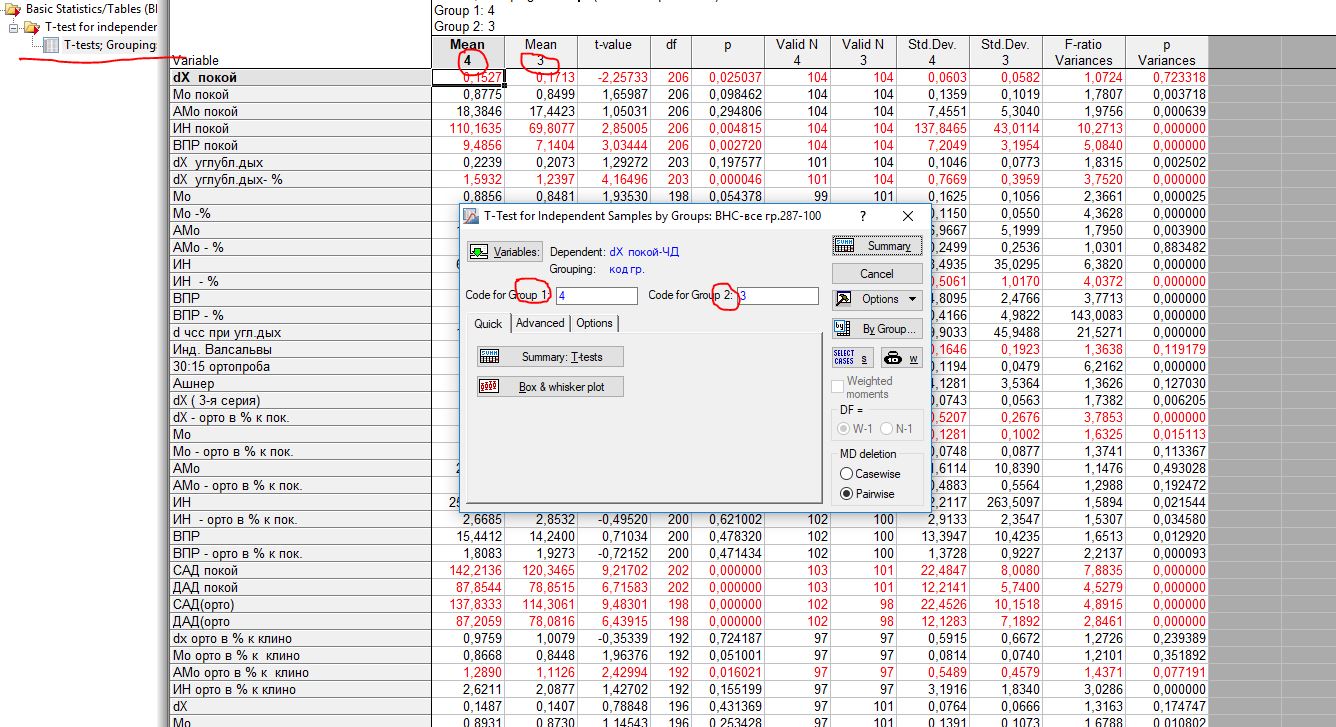Click the Summary button in dialog
Viewport: 1336px width, 727px height.
coord(877,246)
